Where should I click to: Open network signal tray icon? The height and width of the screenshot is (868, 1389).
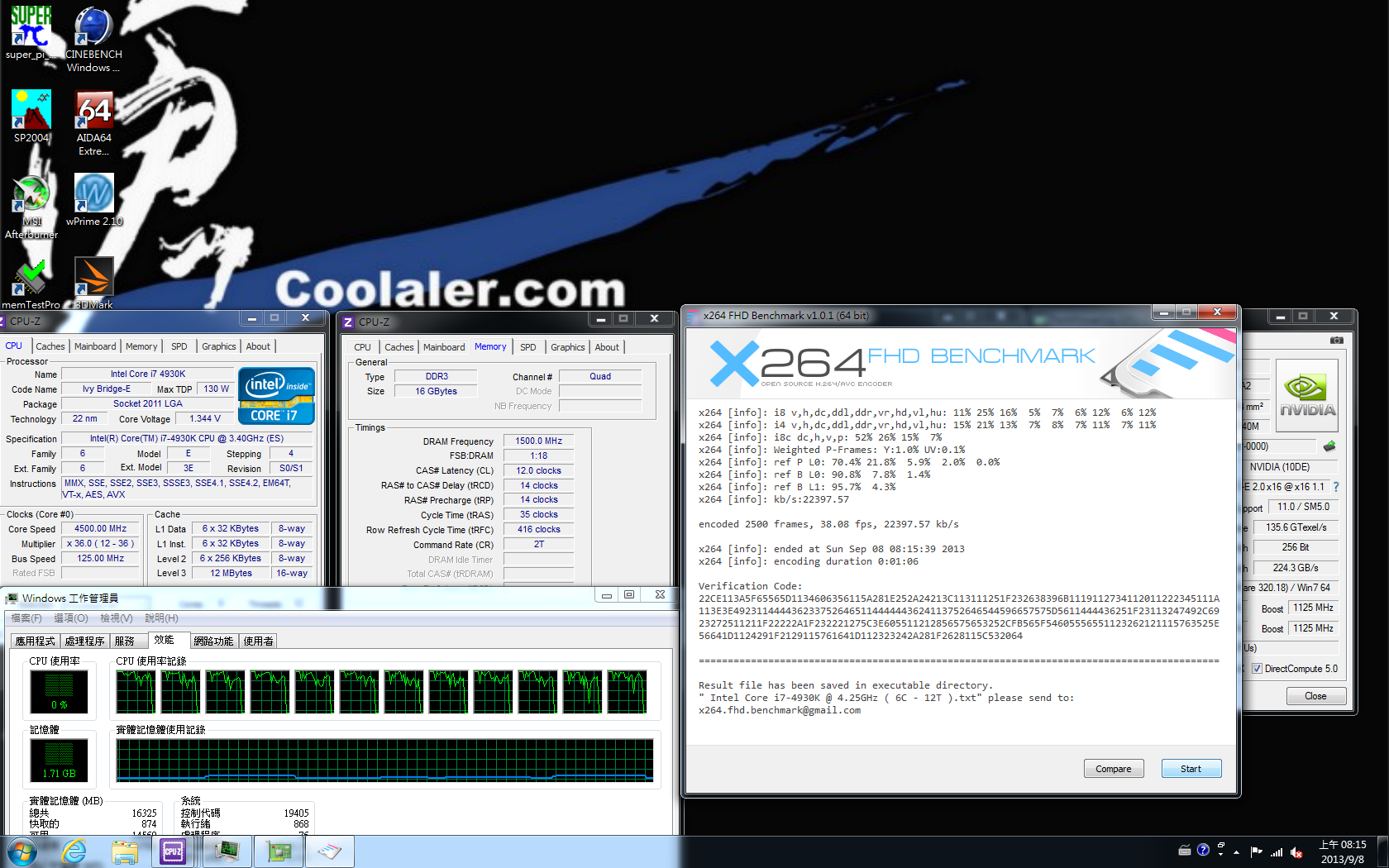click(x=1277, y=851)
